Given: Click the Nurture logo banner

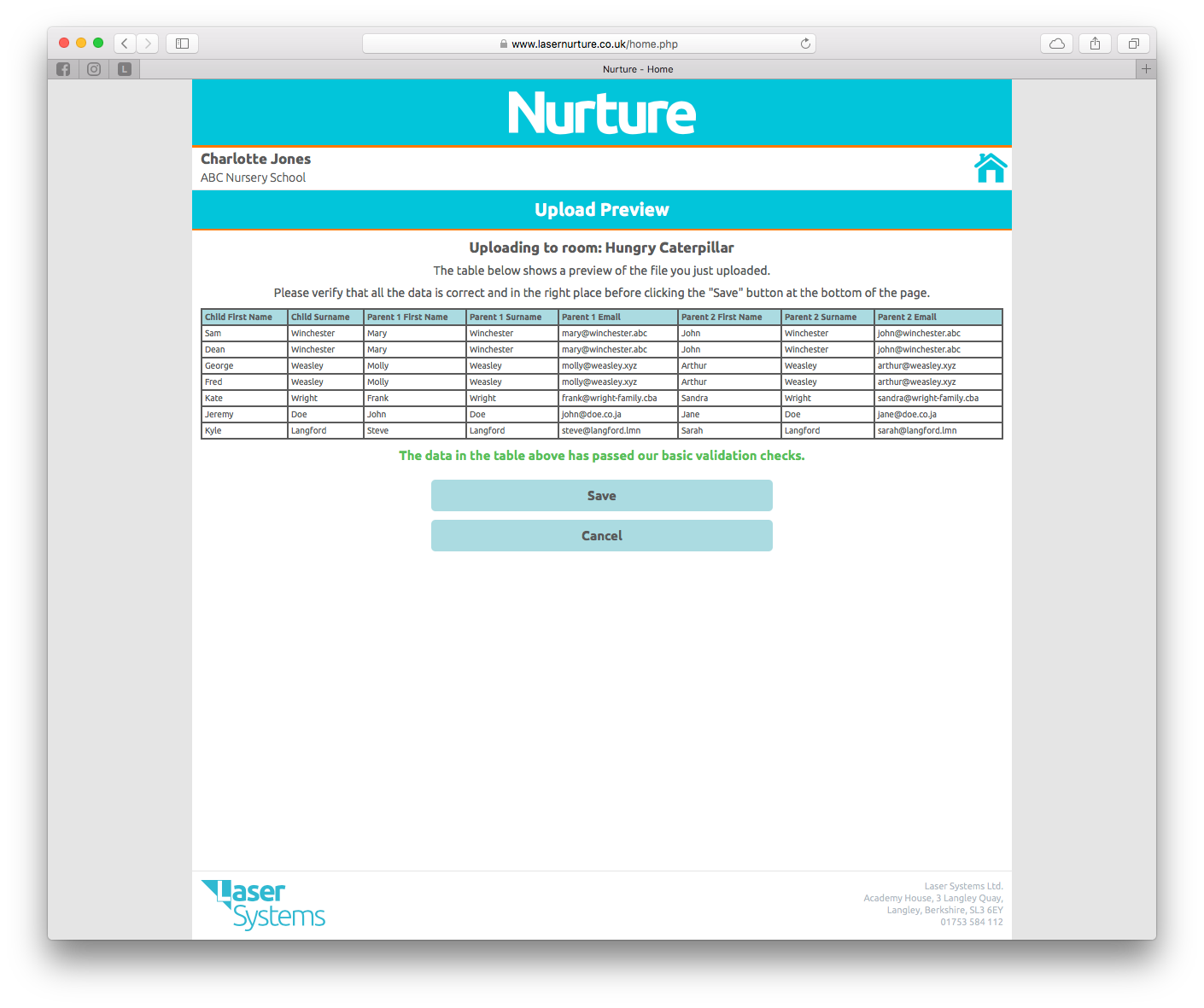Looking at the screenshot, I should pos(602,113).
